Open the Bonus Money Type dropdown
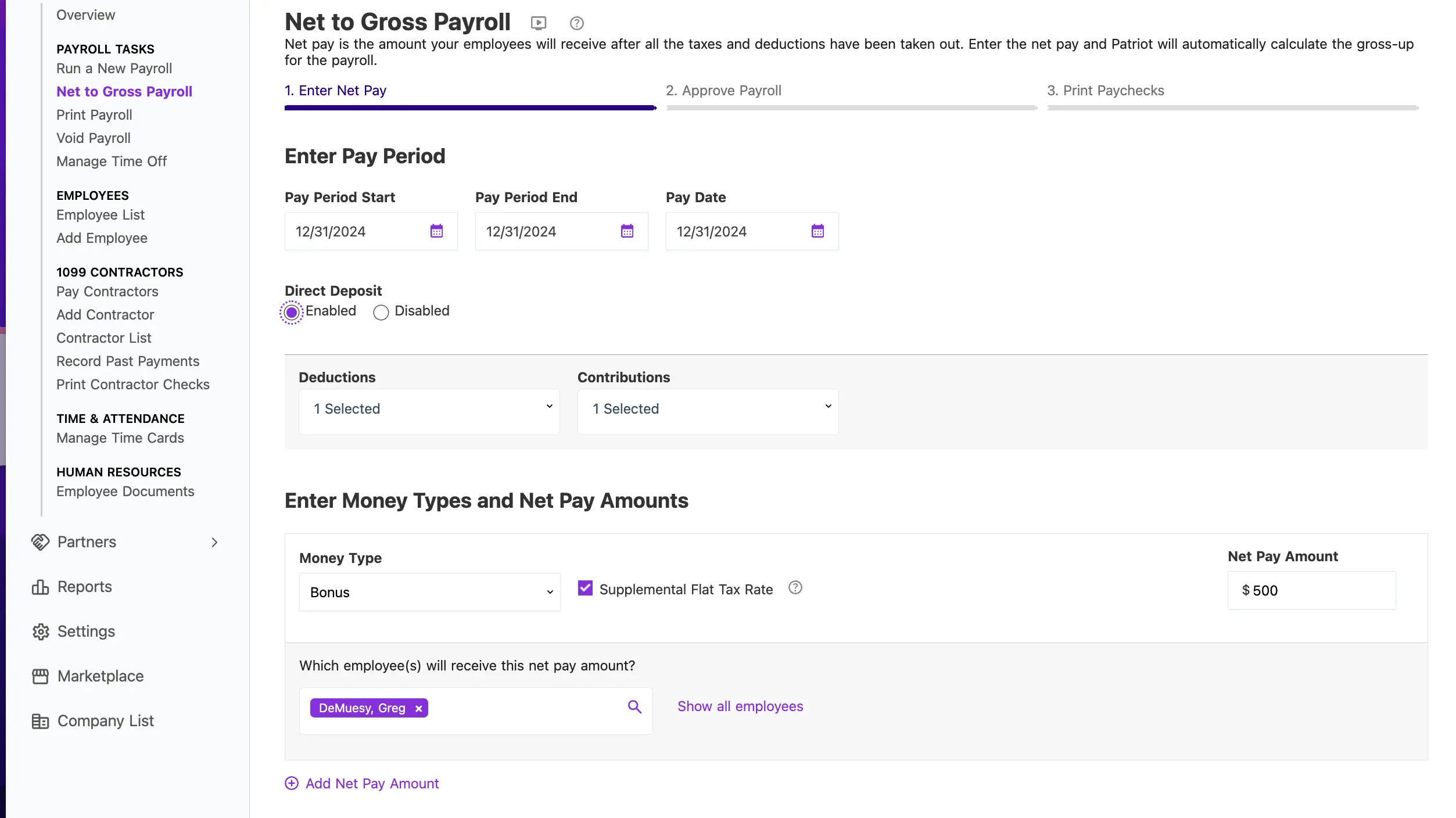The height and width of the screenshot is (818, 1456). click(x=429, y=592)
